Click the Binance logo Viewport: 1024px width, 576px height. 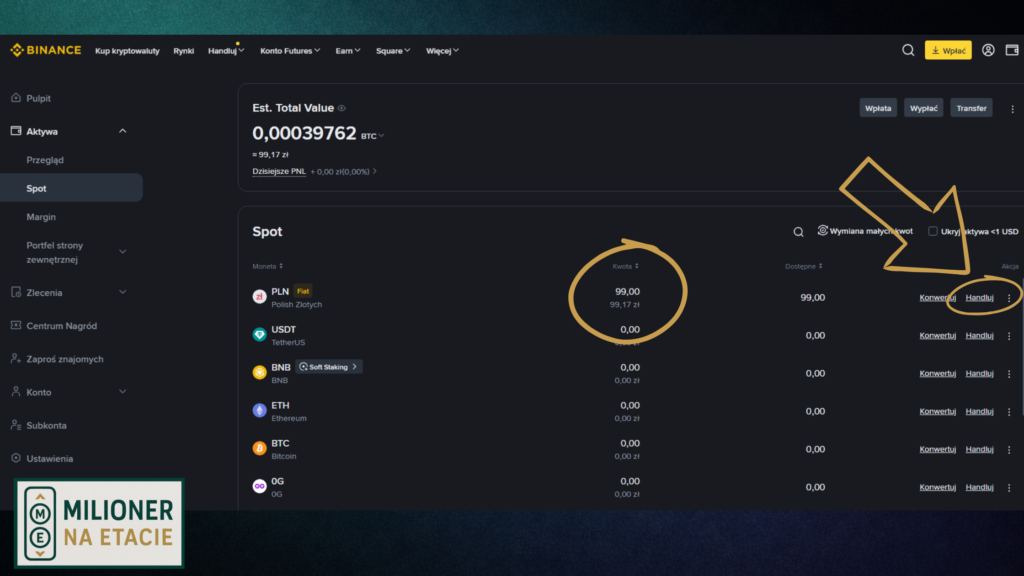pyautogui.click(x=45, y=50)
